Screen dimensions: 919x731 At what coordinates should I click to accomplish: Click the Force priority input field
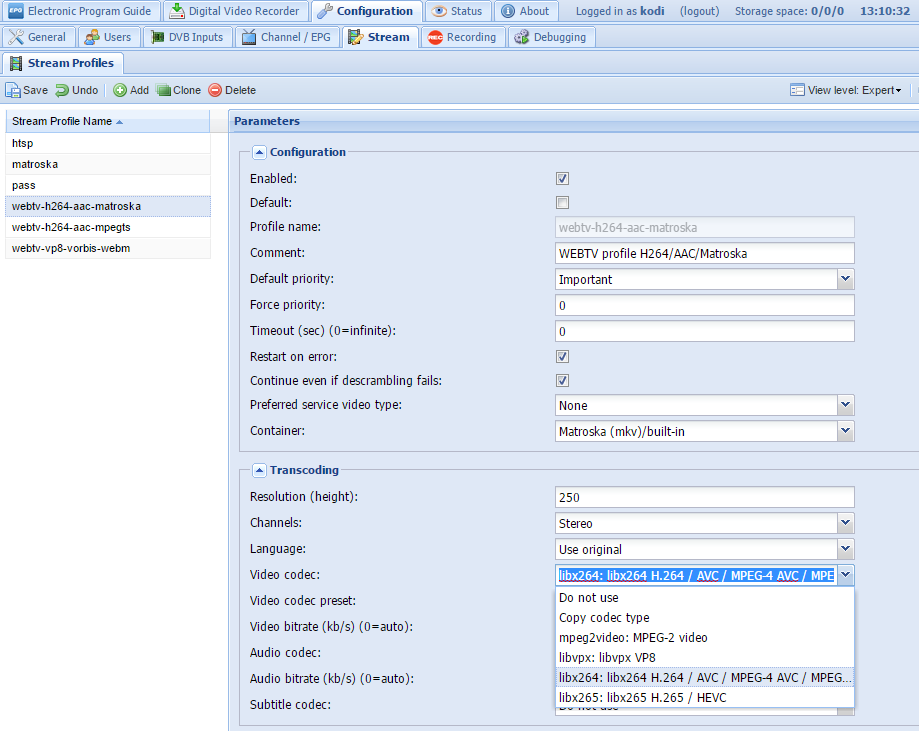[704, 305]
